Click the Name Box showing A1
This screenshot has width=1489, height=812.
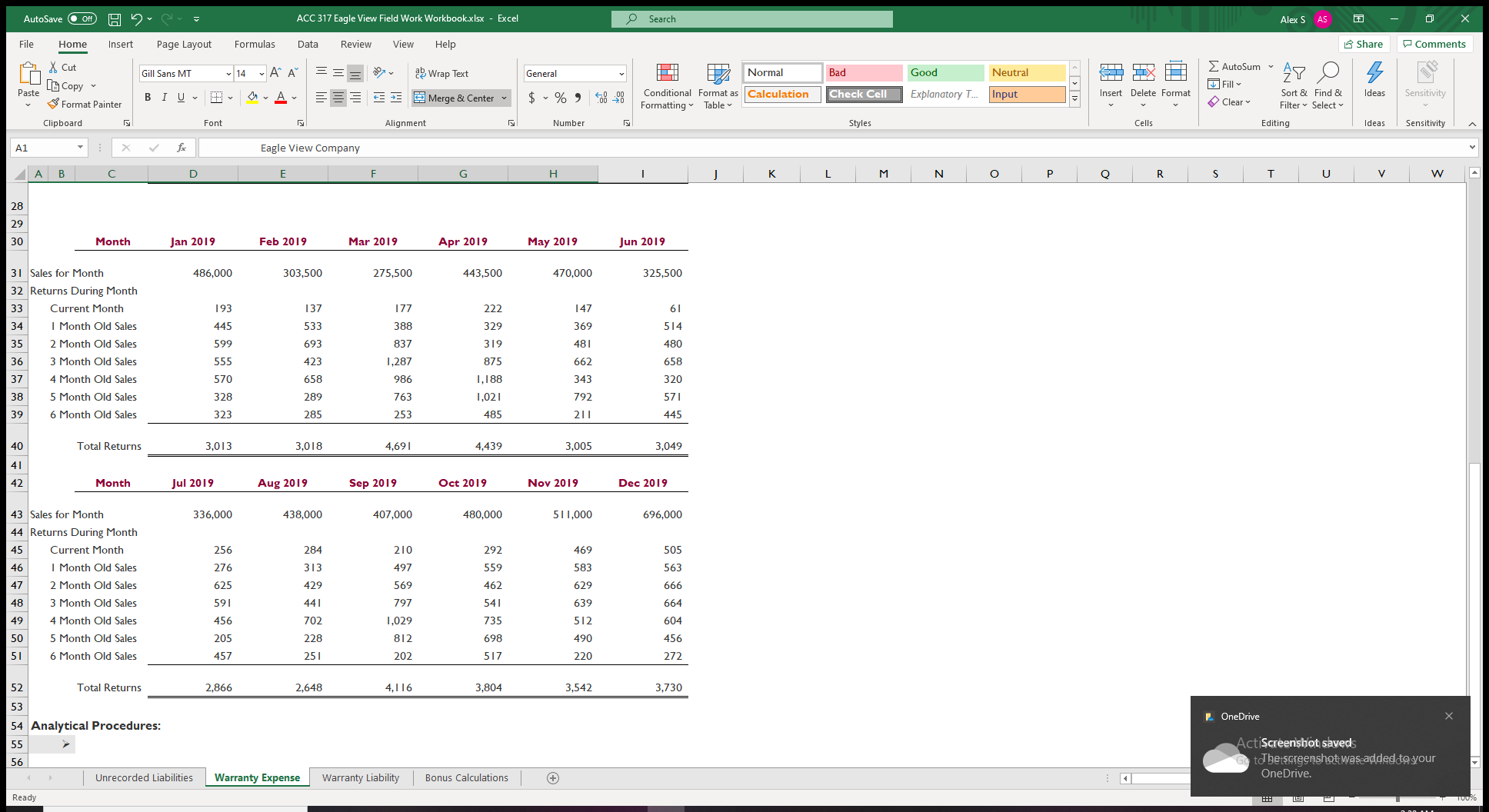coord(42,147)
